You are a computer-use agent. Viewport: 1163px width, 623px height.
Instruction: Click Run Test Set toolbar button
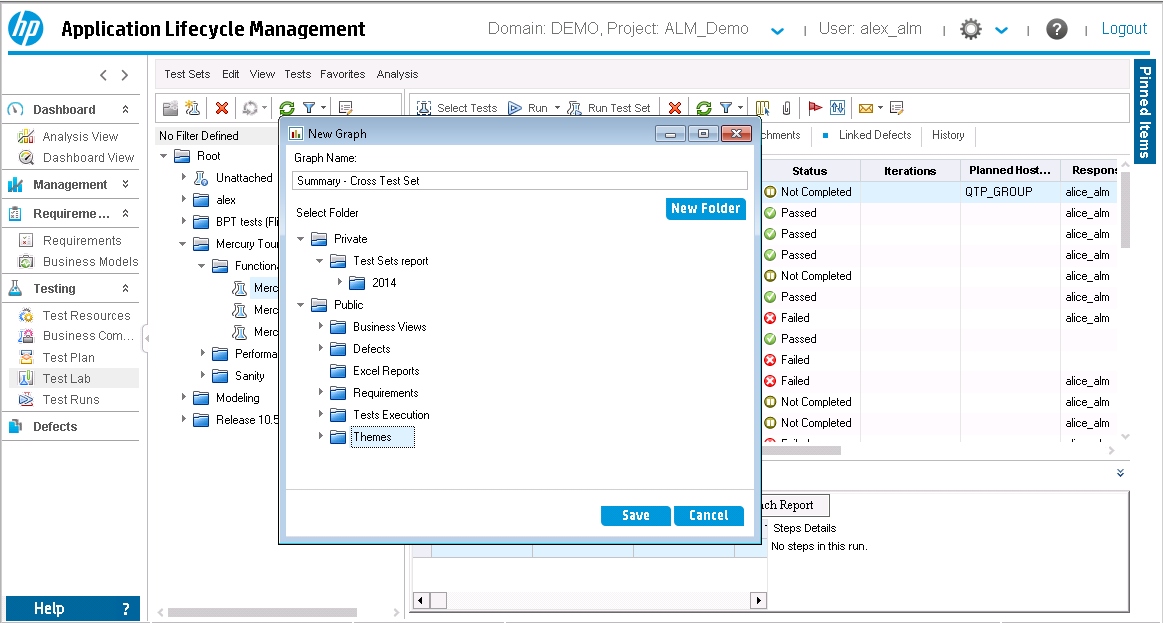(610, 108)
